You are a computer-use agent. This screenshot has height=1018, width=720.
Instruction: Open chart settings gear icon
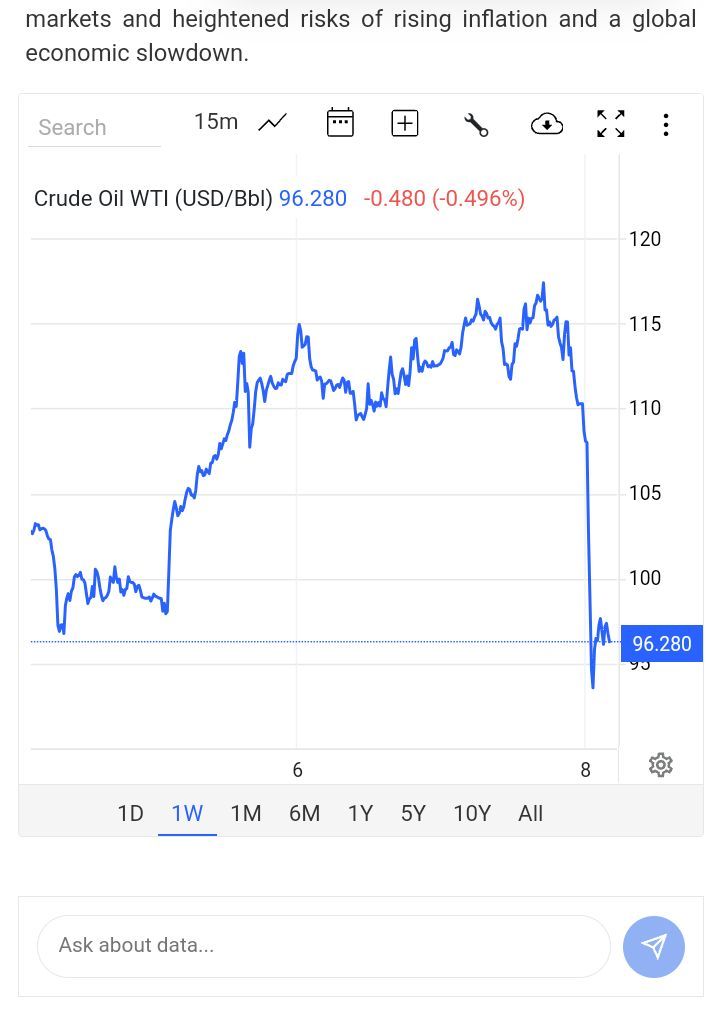(x=660, y=765)
